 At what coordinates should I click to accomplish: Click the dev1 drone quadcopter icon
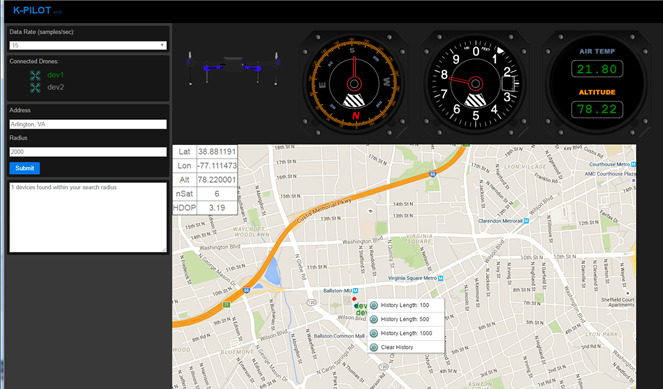(x=35, y=75)
